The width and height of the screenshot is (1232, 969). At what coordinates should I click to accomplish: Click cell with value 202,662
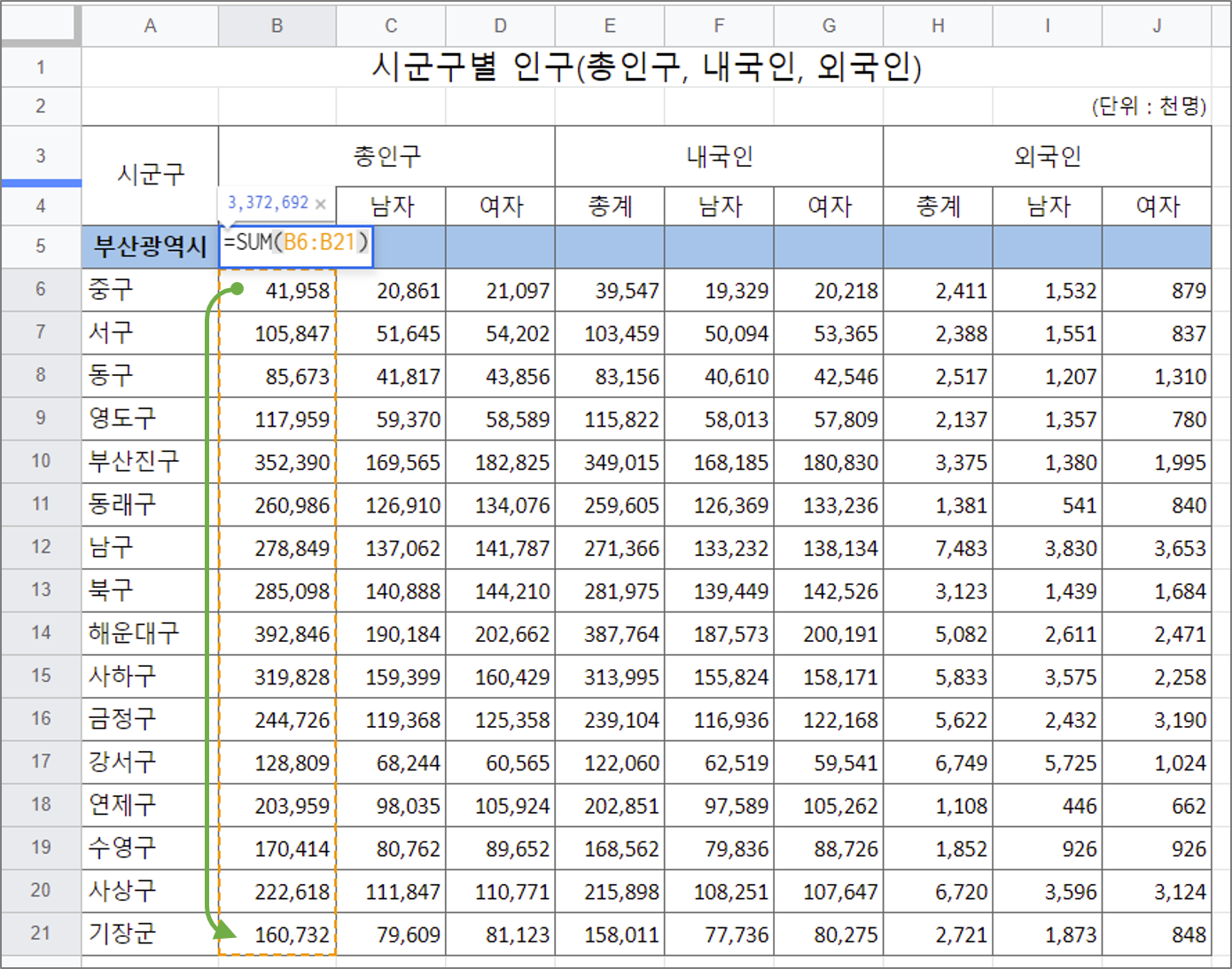point(501,633)
